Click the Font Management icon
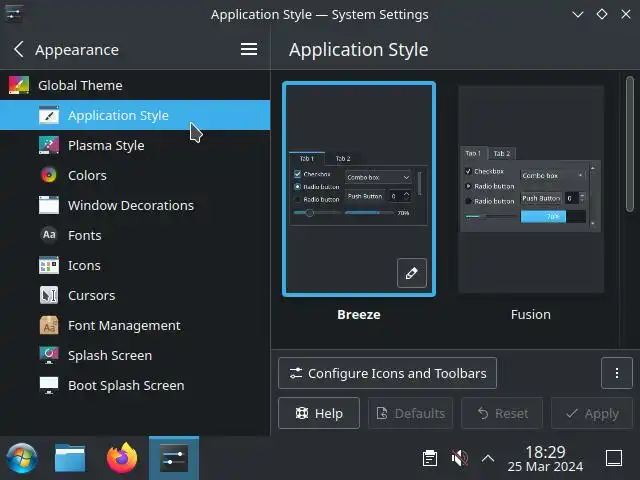 (x=49, y=325)
